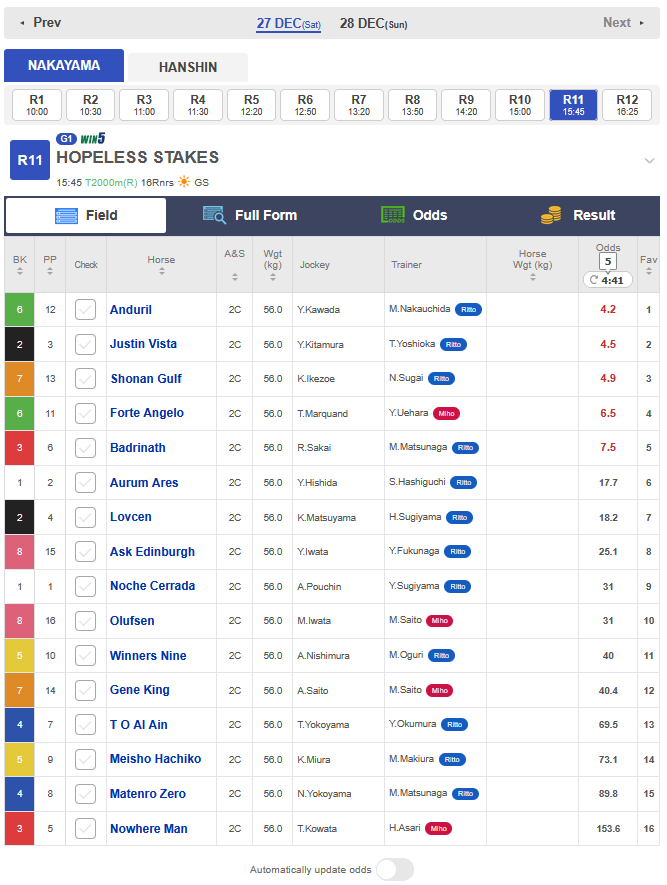
Task: Click the Field tab list icon
Action: point(66,216)
